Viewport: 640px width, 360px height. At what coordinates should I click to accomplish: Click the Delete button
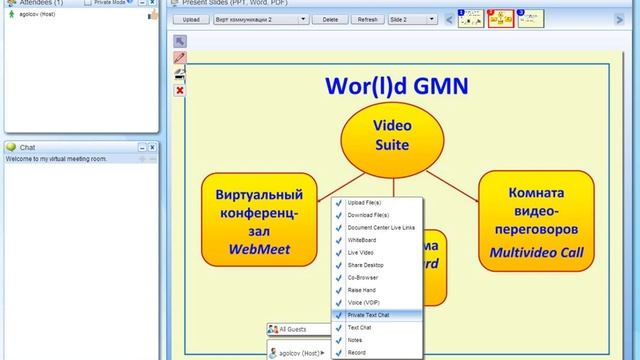330,19
